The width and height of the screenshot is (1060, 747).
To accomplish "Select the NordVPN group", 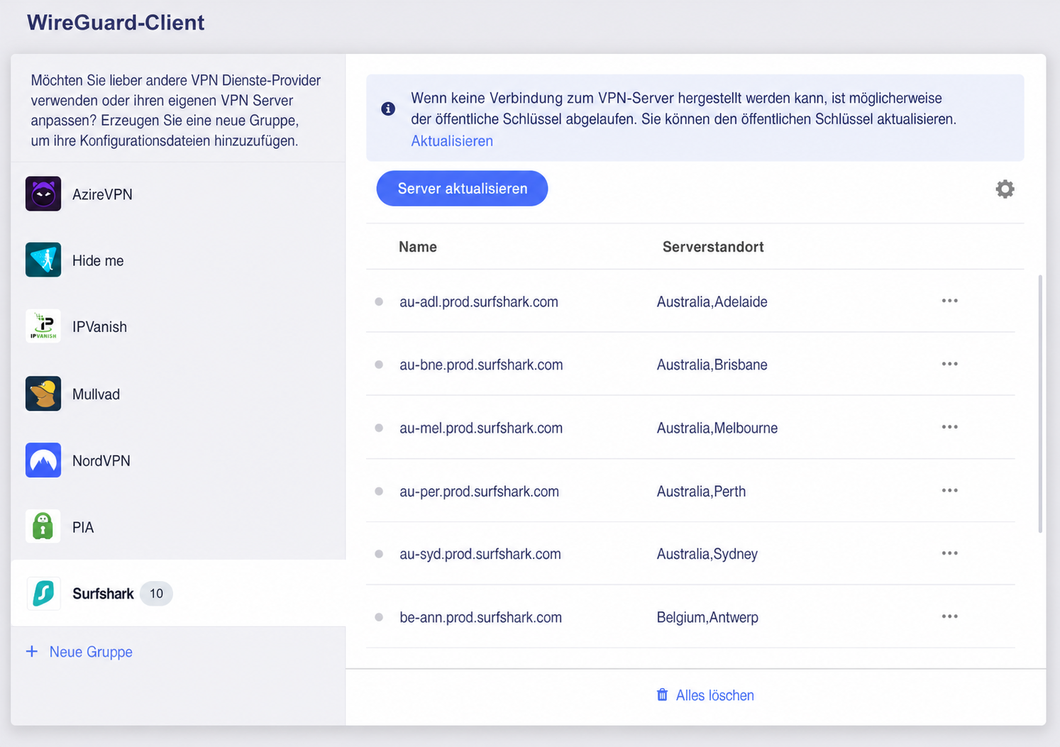I will click(178, 460).
